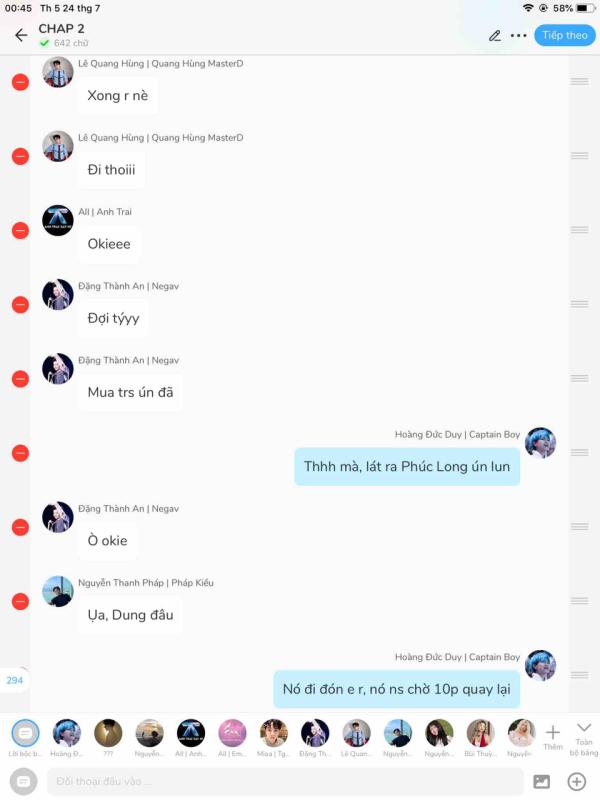Pick the pink "All | Em..." character
Image resolution: width=600 pixels, height=800 pixels.
(x=232, y=737)
